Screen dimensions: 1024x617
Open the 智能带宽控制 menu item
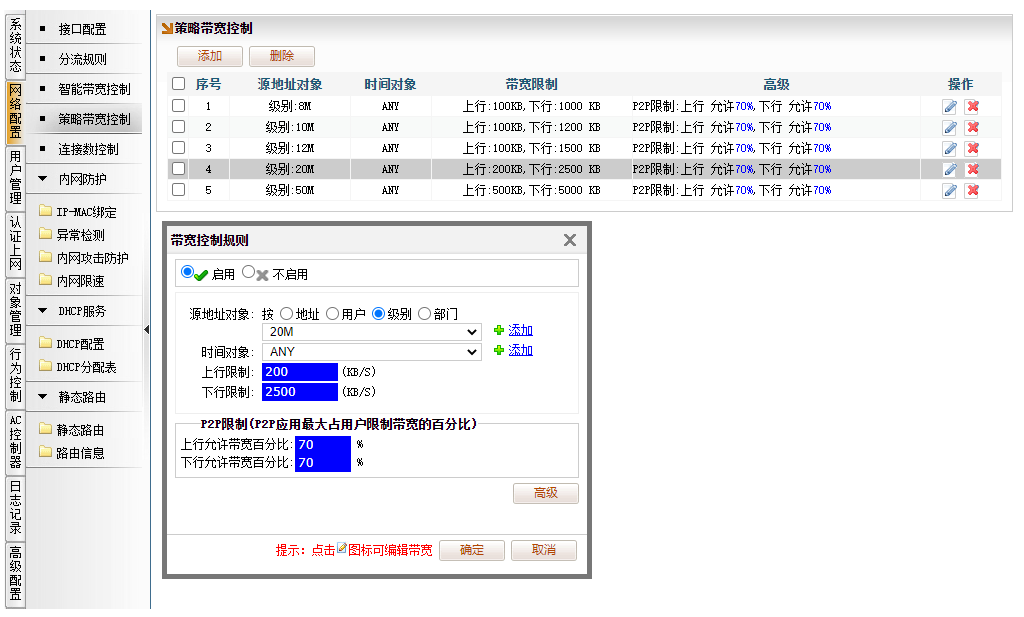pyautogui.click(x=94, y=89)
